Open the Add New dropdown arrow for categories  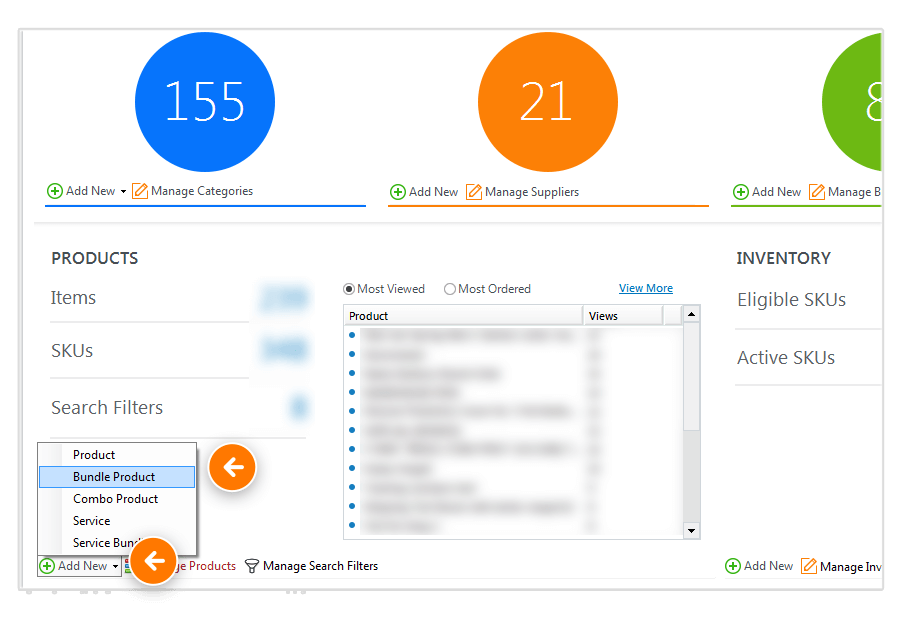[x=123, y=192]
